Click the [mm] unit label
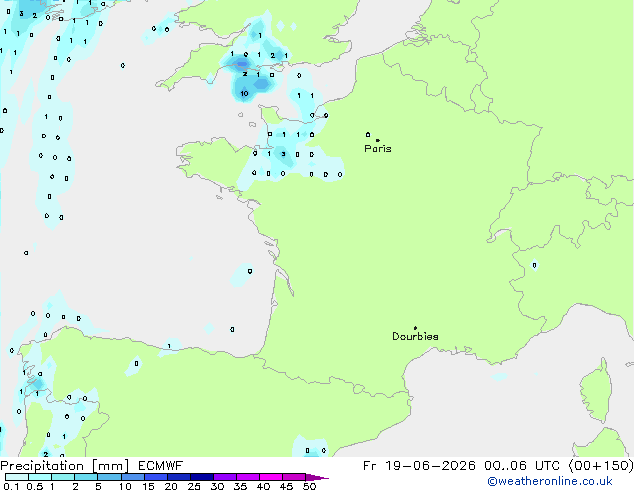 (x=110, y=466)
